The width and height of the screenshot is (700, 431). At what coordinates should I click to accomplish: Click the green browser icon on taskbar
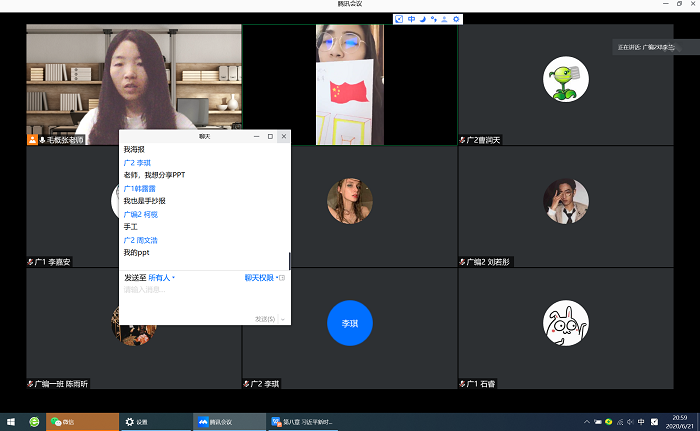[34, 422]
